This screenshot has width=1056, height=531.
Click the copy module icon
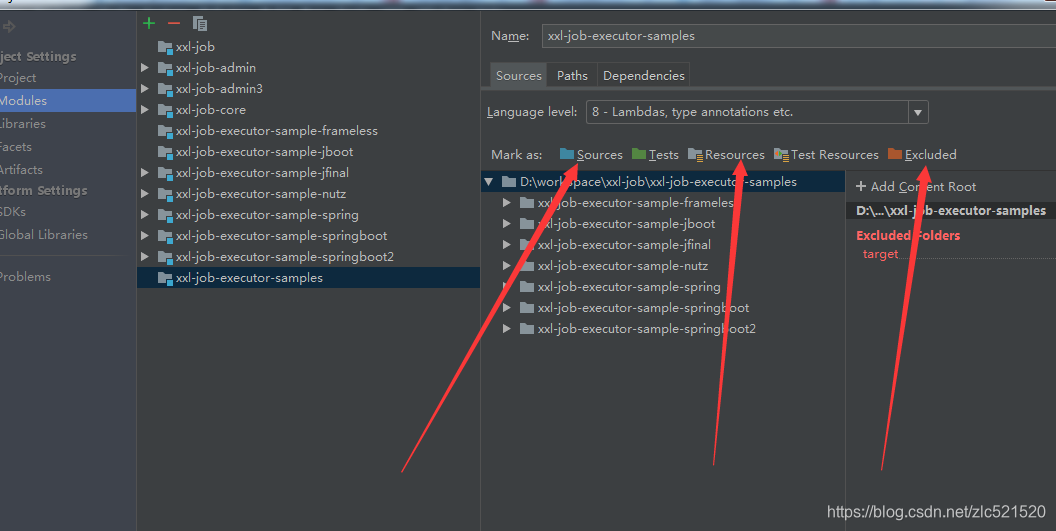click(199, 24)
